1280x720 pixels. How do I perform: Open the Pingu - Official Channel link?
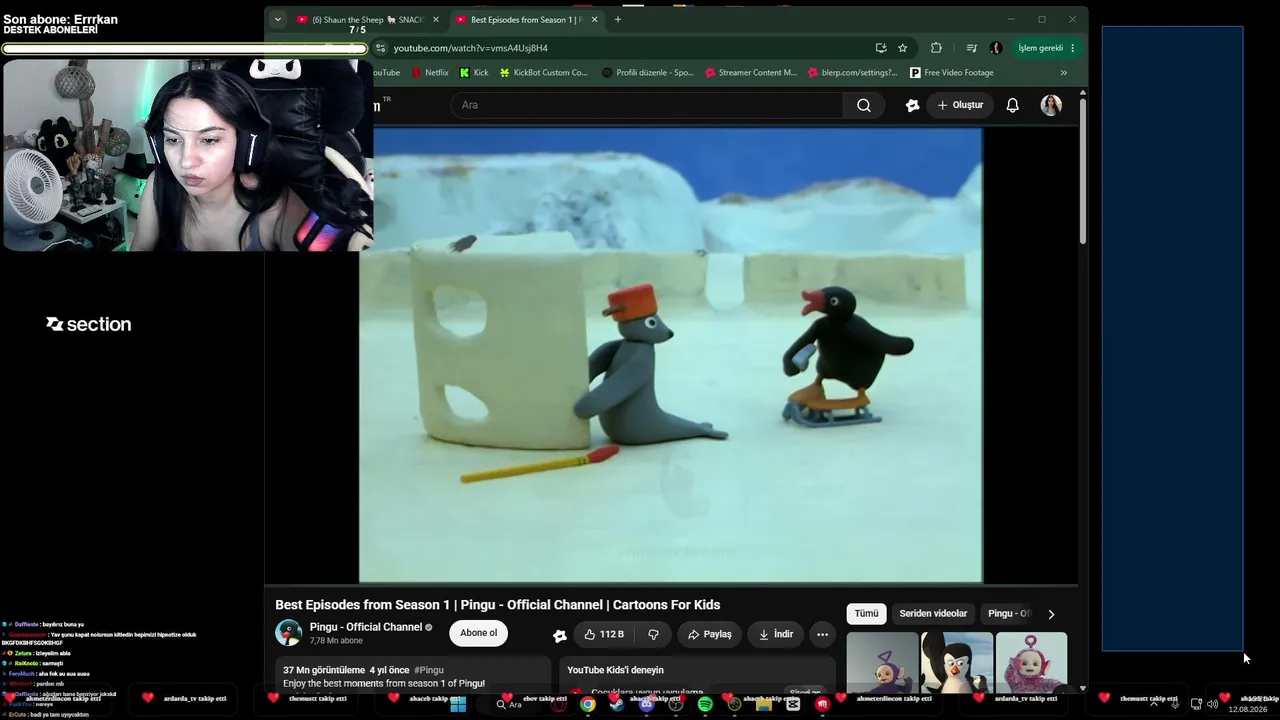pyautogui.click(x=366, y=627)
